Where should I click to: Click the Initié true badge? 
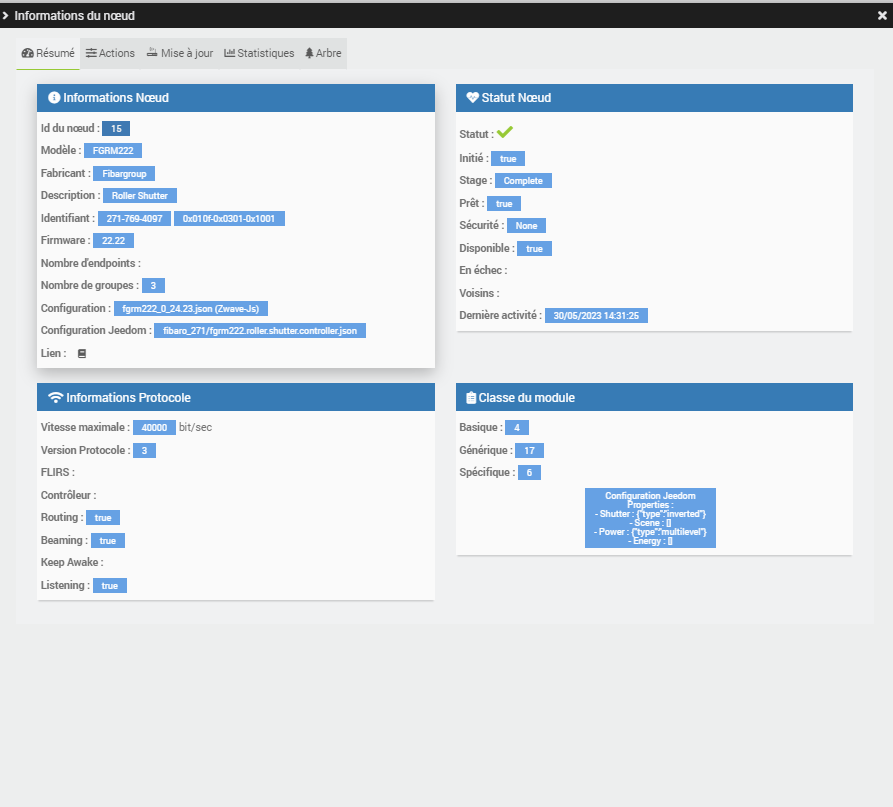point(508,159)
